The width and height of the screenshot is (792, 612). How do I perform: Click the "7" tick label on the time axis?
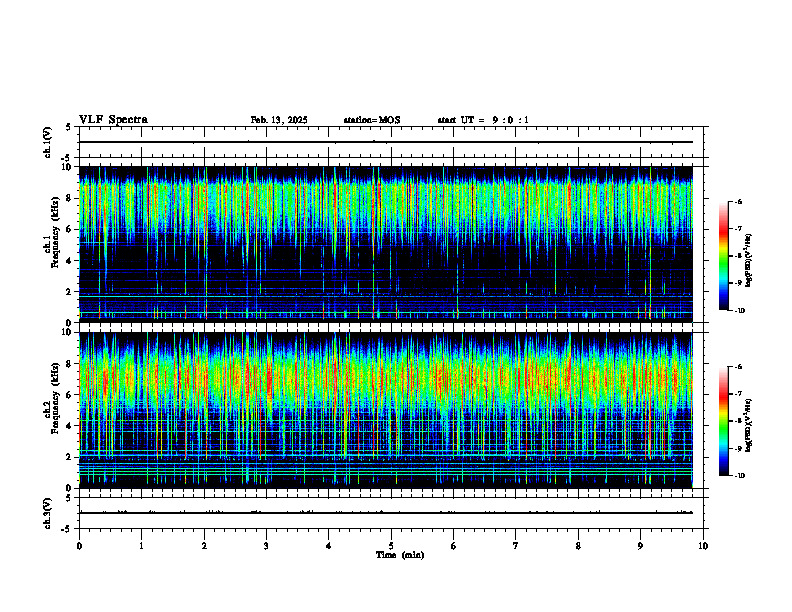point(516,546)
